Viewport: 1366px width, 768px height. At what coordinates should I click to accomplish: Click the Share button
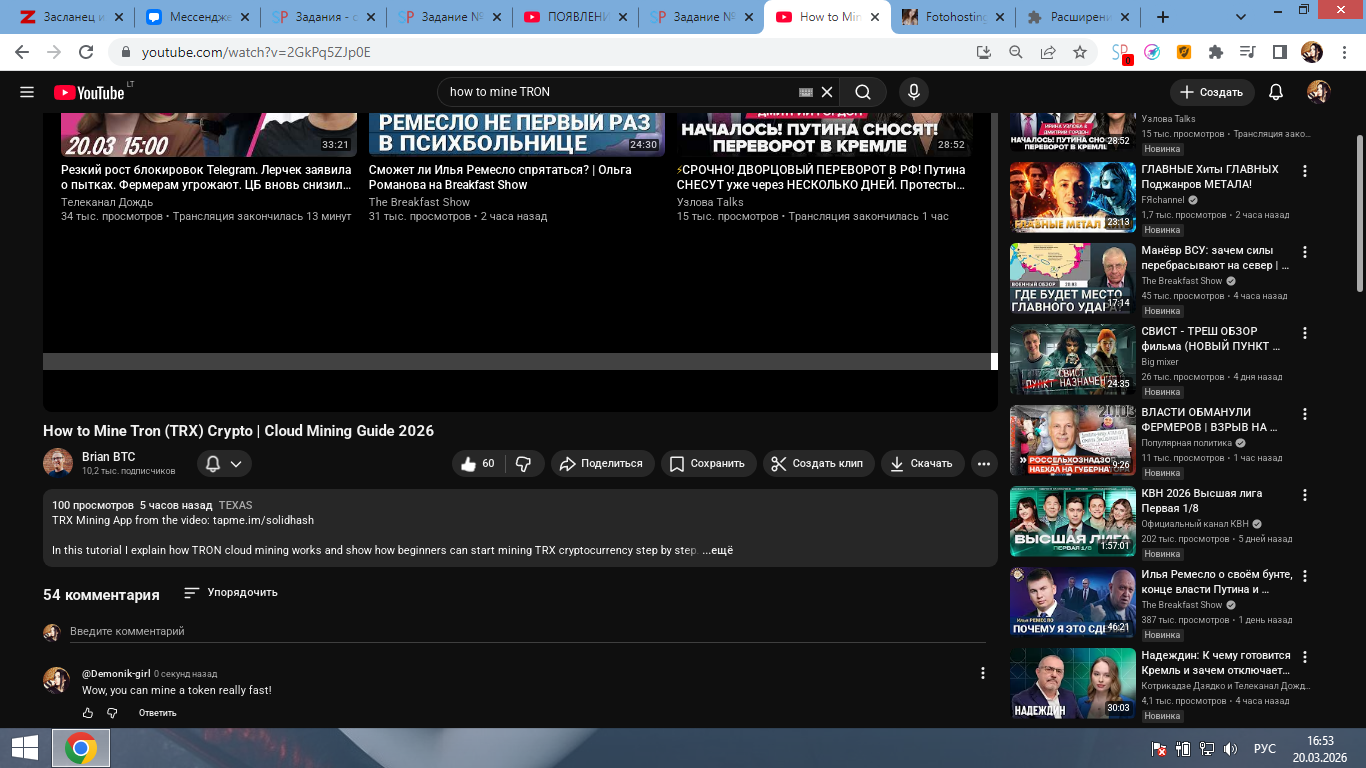[x=602, y=464]
